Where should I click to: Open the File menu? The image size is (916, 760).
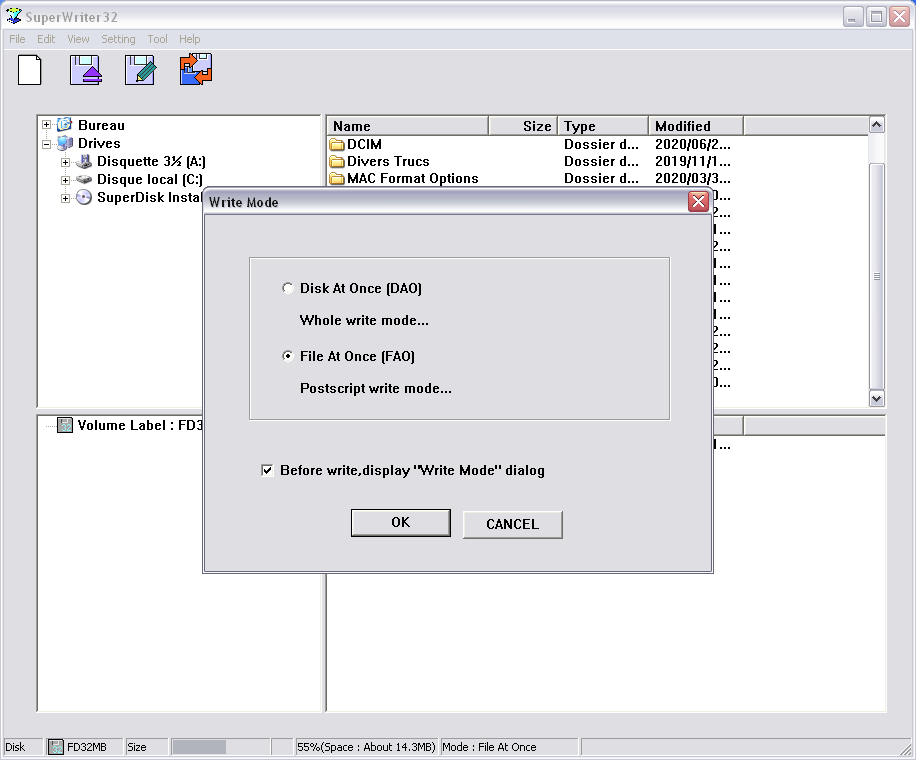click(x=17, y=39)
